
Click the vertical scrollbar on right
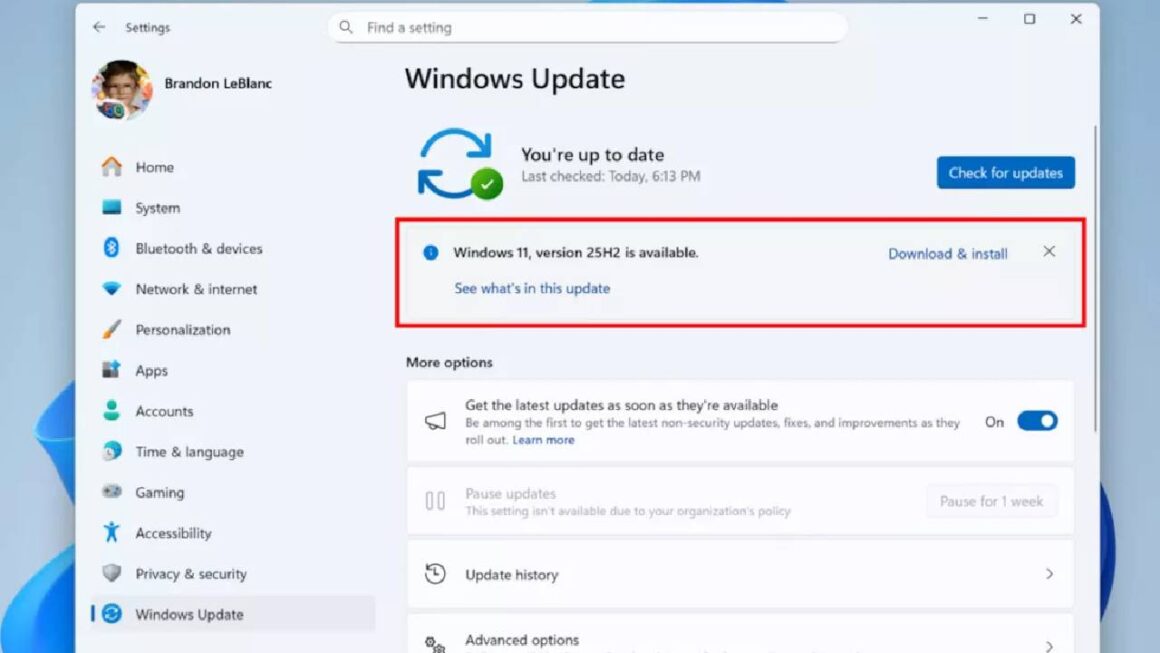click(x=1095, y=278)
